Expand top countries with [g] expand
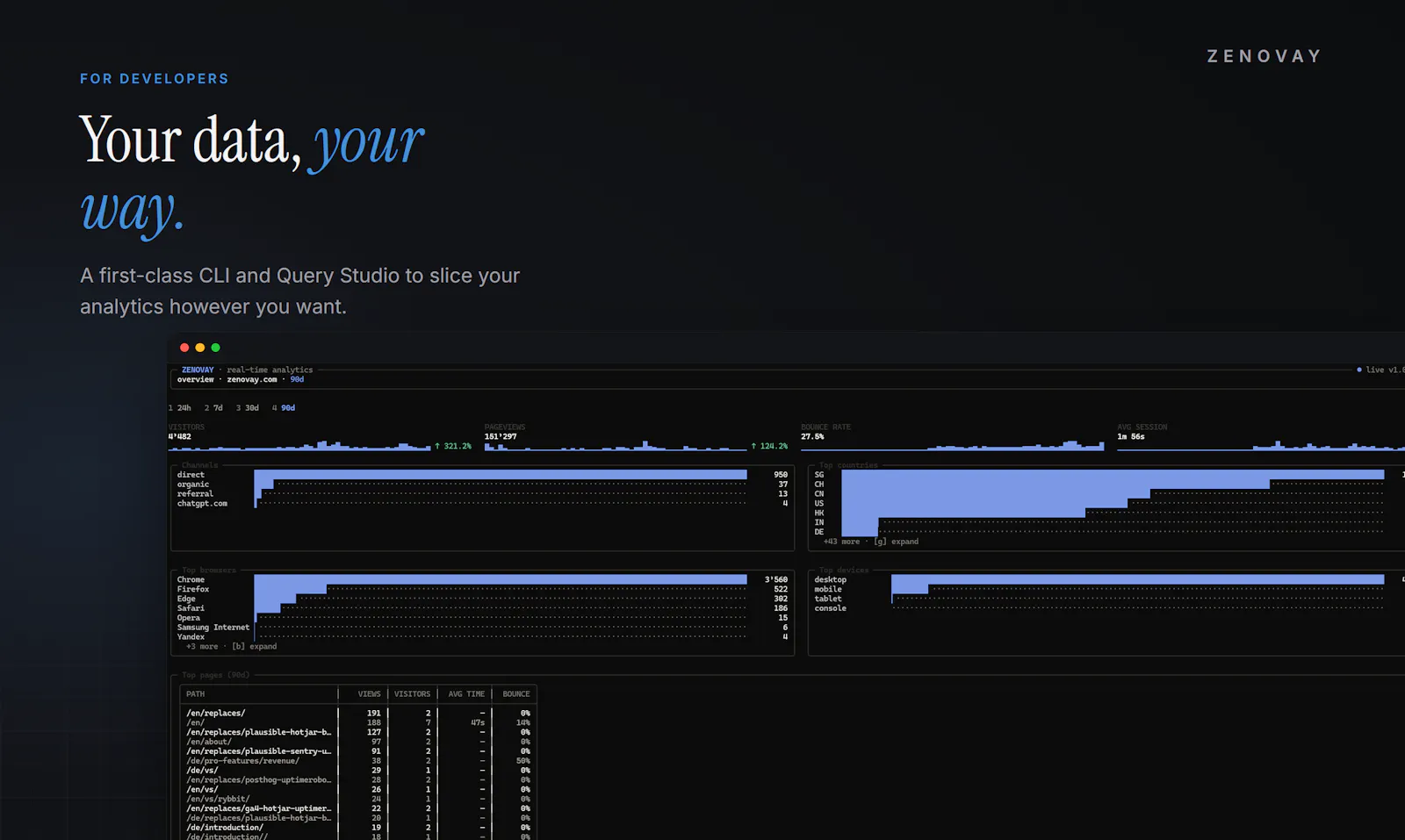 896,542
